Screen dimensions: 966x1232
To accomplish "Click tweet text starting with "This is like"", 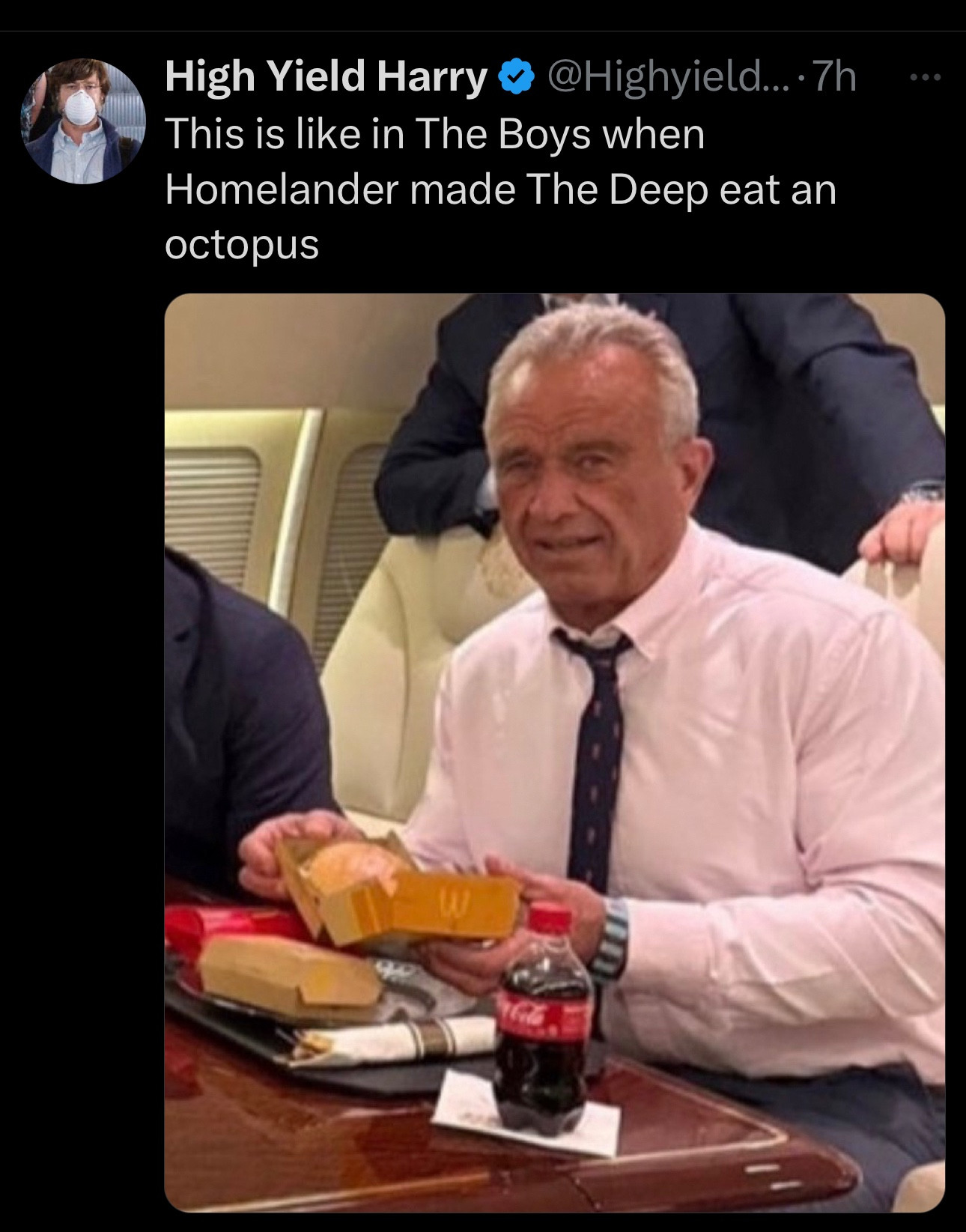I will 500,189.
